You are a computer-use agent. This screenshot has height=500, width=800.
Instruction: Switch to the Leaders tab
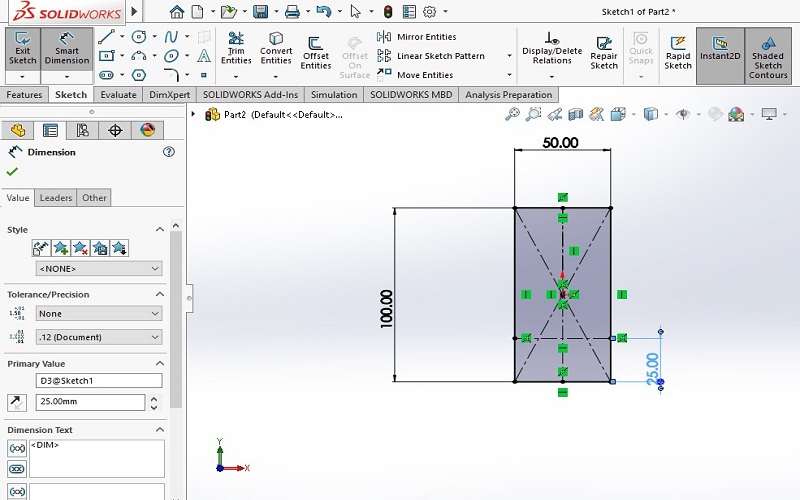pyautogui.click(x=56, y=198)
